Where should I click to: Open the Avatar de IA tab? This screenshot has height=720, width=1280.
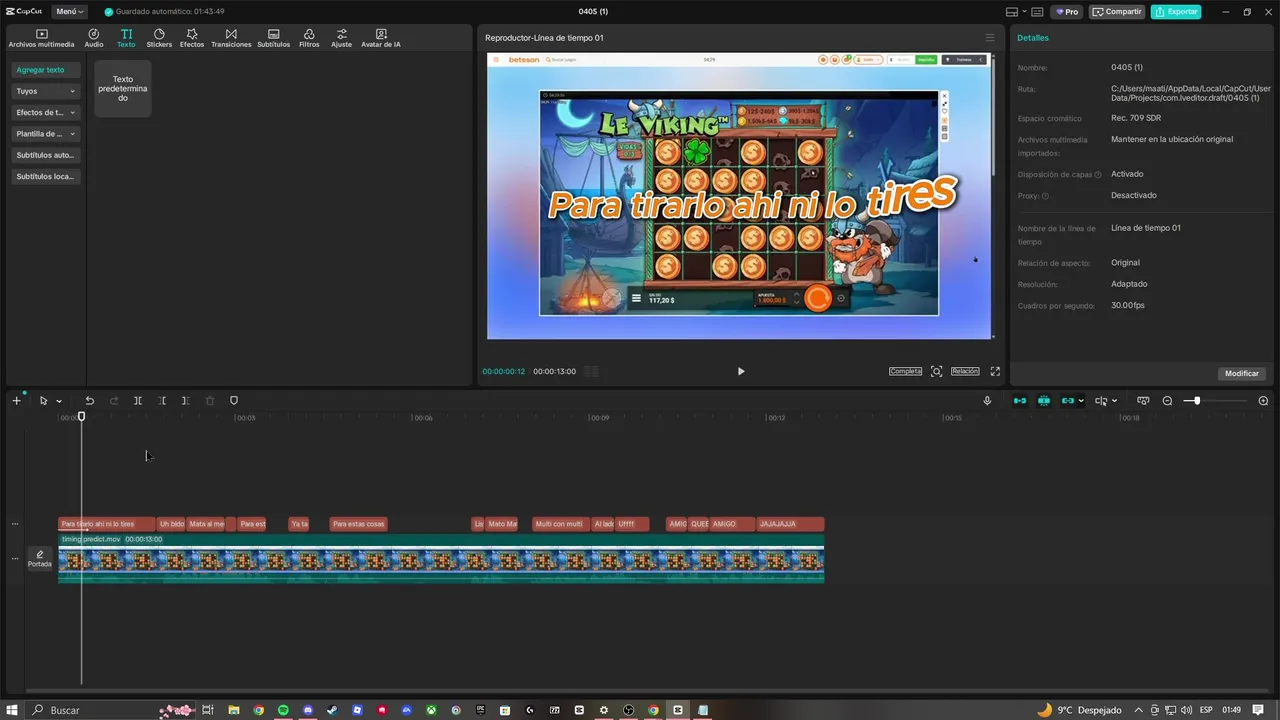coord(381,38)
